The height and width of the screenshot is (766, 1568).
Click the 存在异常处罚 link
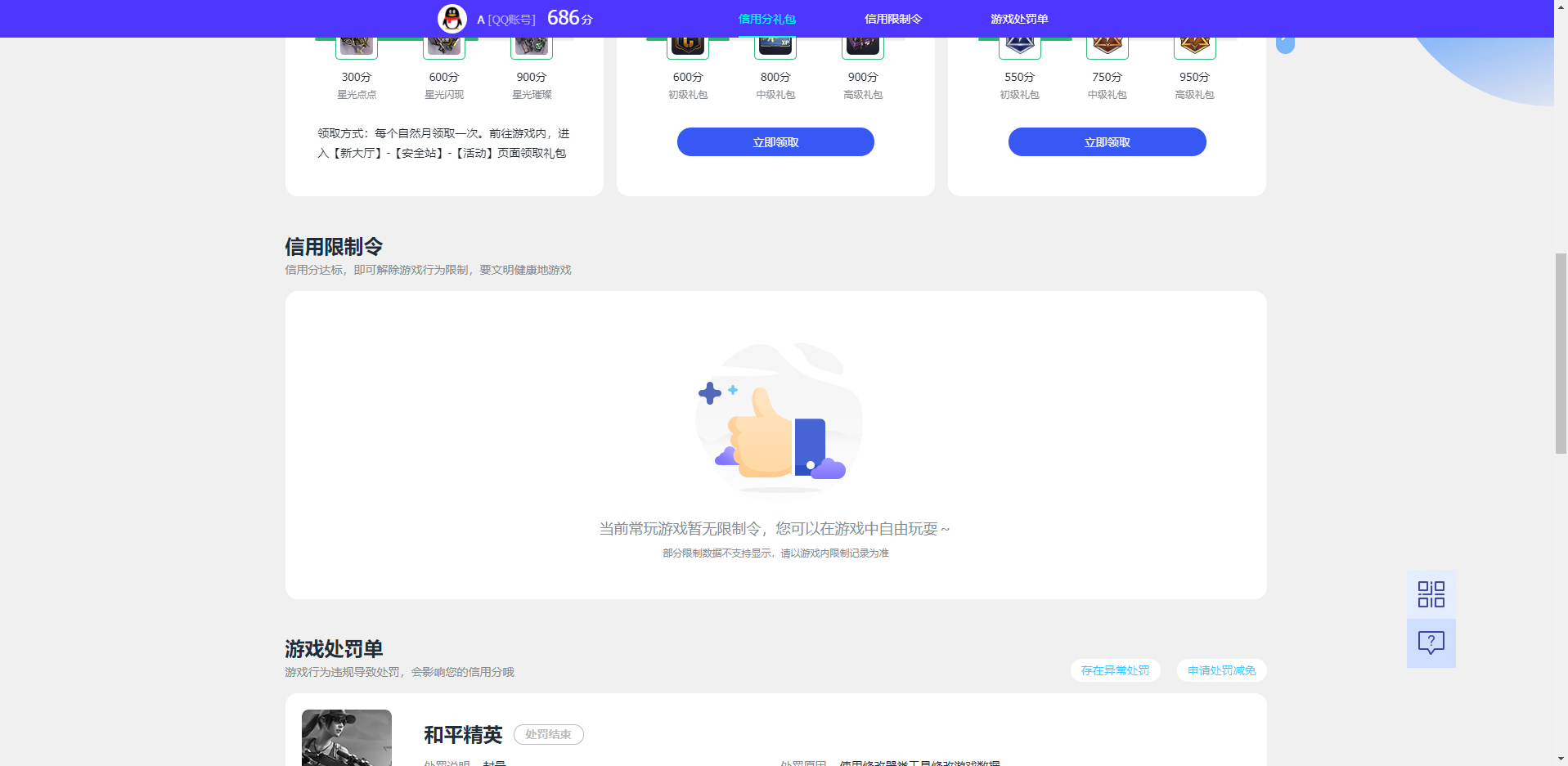click(x=1116, y=670)
